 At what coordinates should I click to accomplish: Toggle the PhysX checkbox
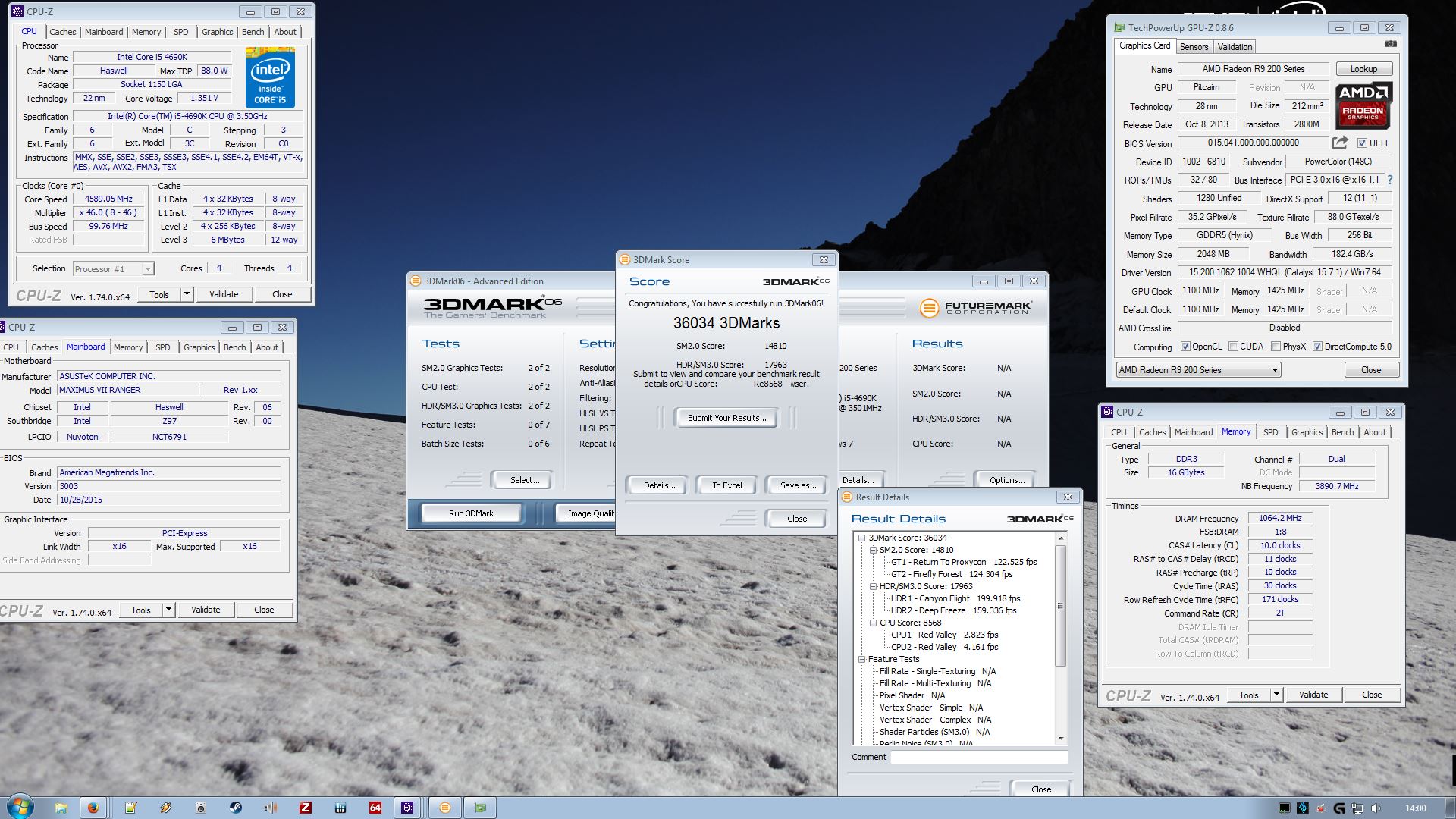[1276, 347]
